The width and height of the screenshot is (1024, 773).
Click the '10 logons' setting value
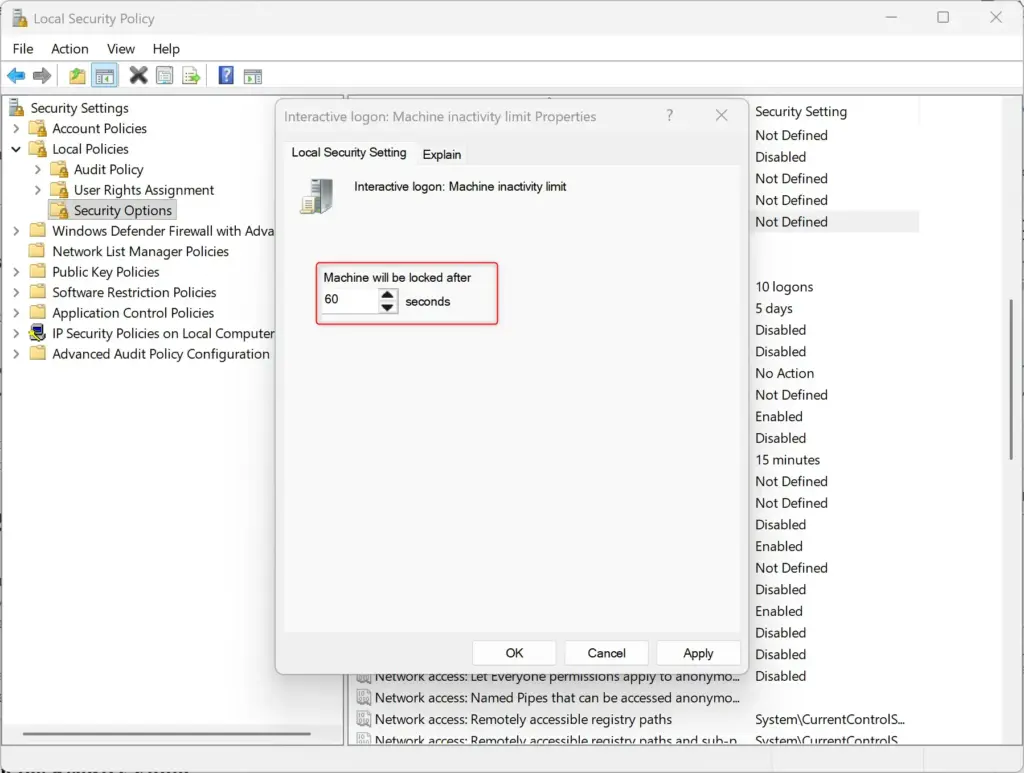[x=784, y=287]
